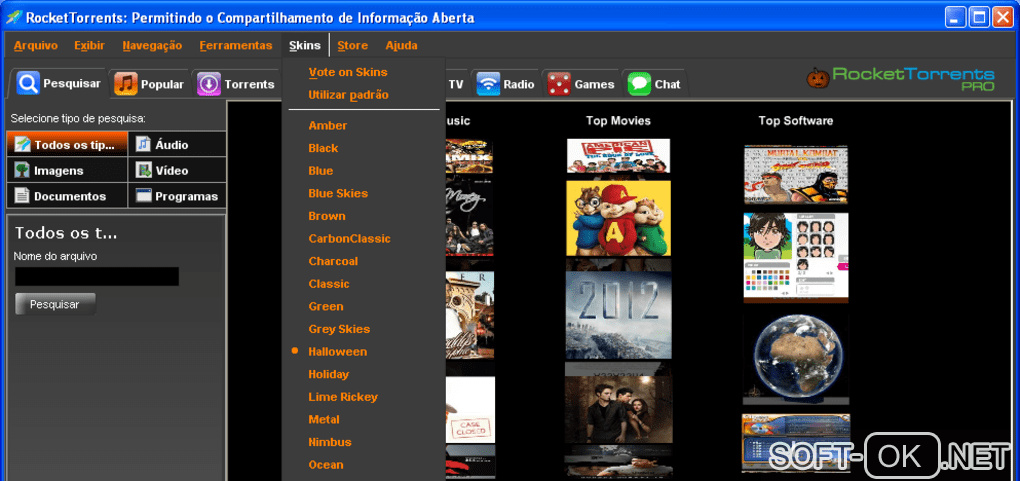Click the Áudio music note icon
The image size is (1020, 481).
(x=143, y=144)
